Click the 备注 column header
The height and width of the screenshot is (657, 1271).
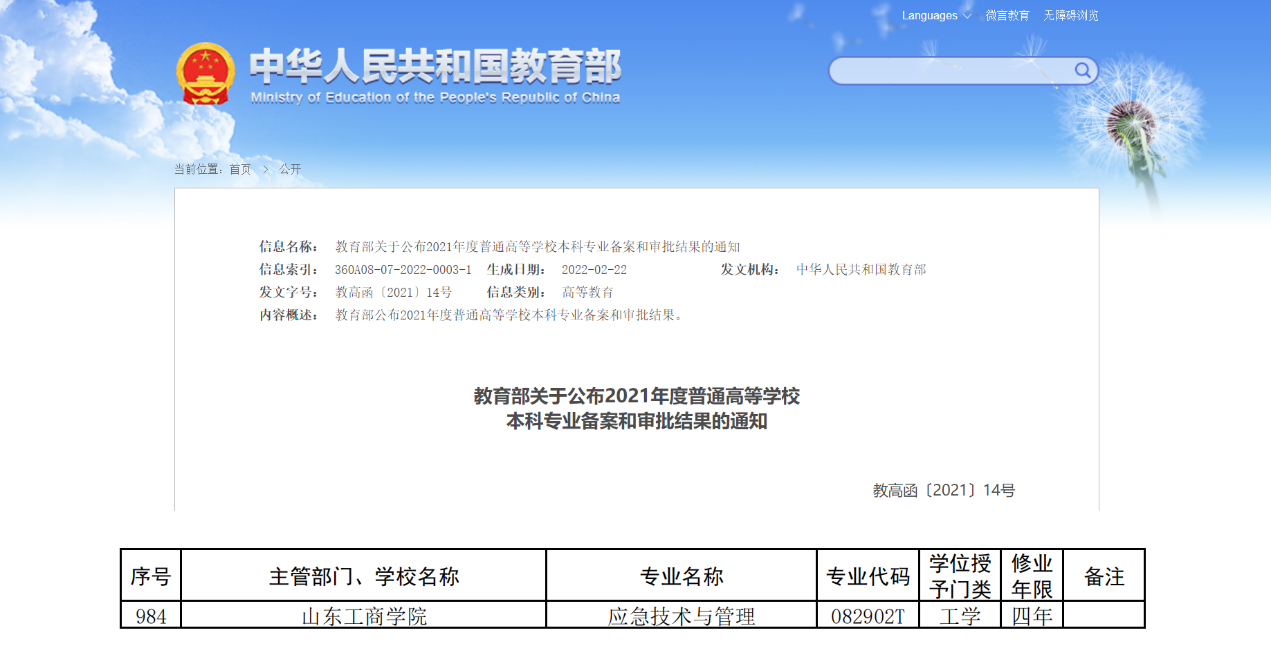(x=1104, y=576)
